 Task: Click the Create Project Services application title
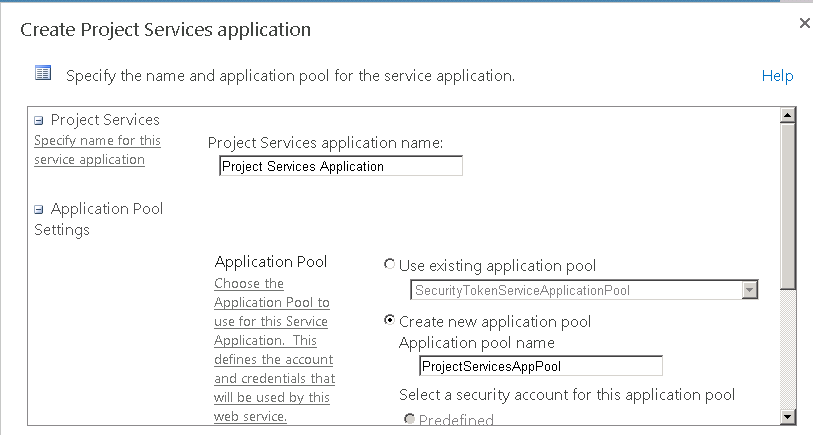(165, 30)
